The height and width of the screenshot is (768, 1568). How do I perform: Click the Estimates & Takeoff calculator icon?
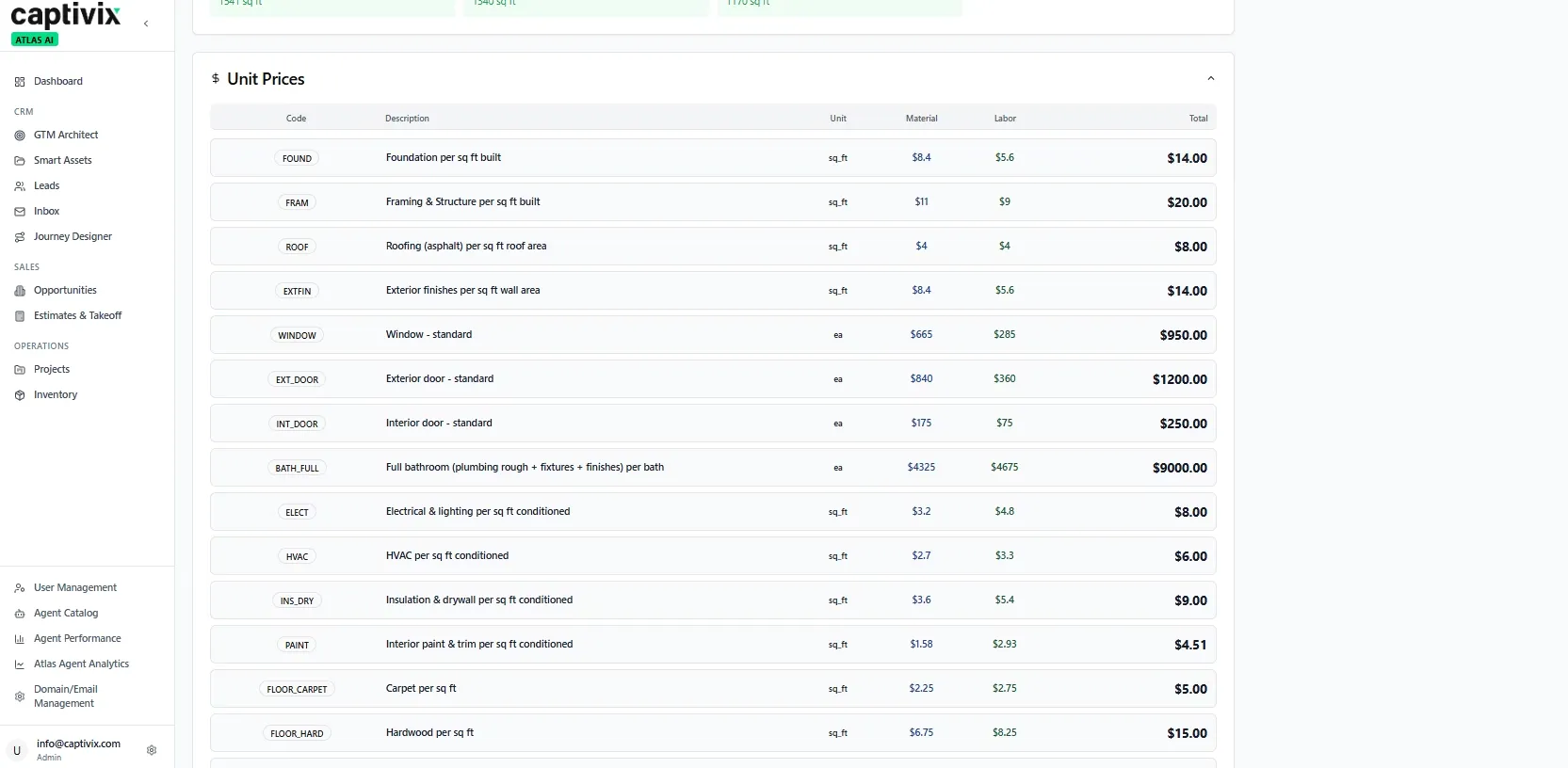click(x=20, y=316)
